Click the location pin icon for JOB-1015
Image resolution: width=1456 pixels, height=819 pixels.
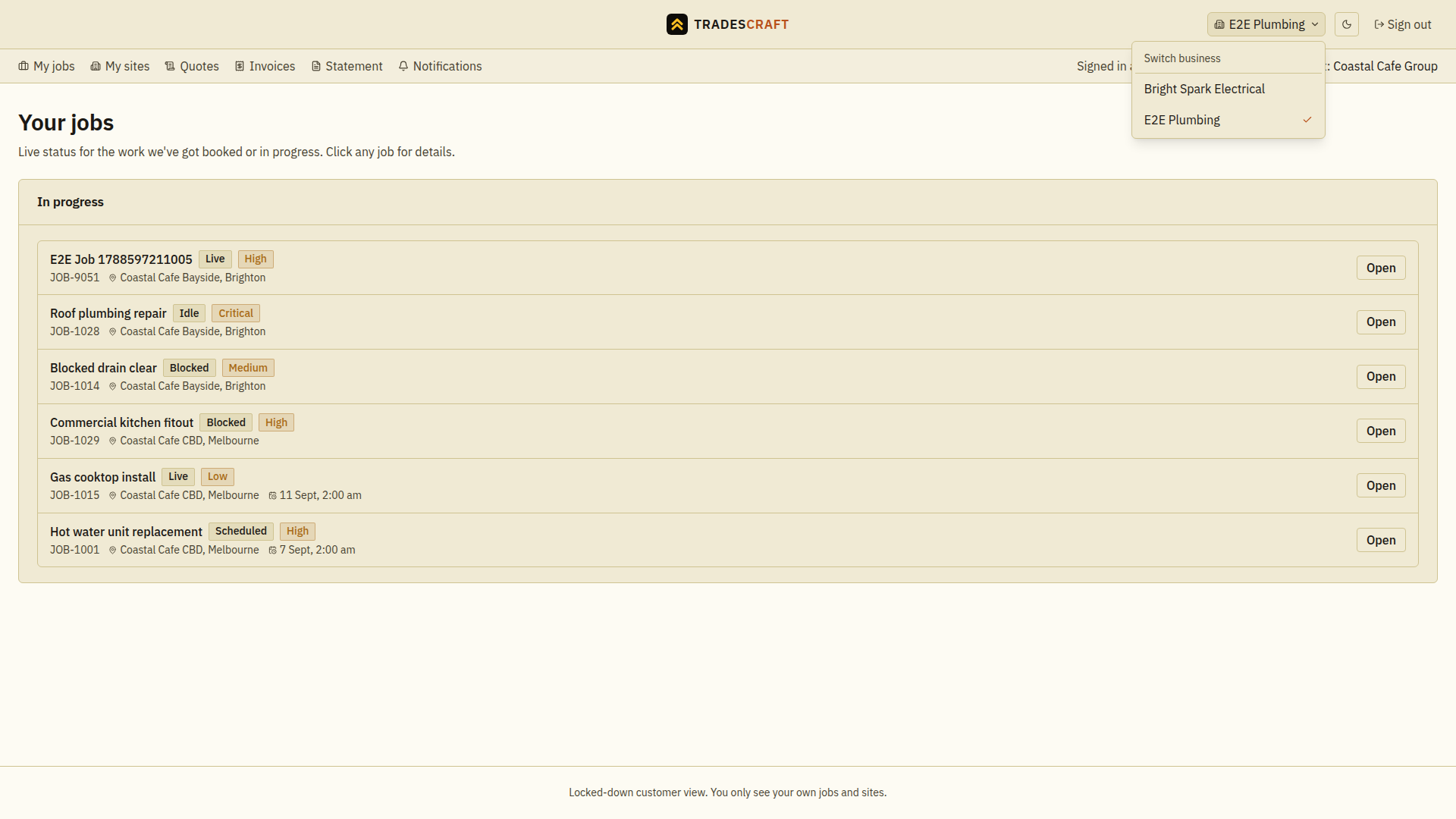(x=112, y=495)
